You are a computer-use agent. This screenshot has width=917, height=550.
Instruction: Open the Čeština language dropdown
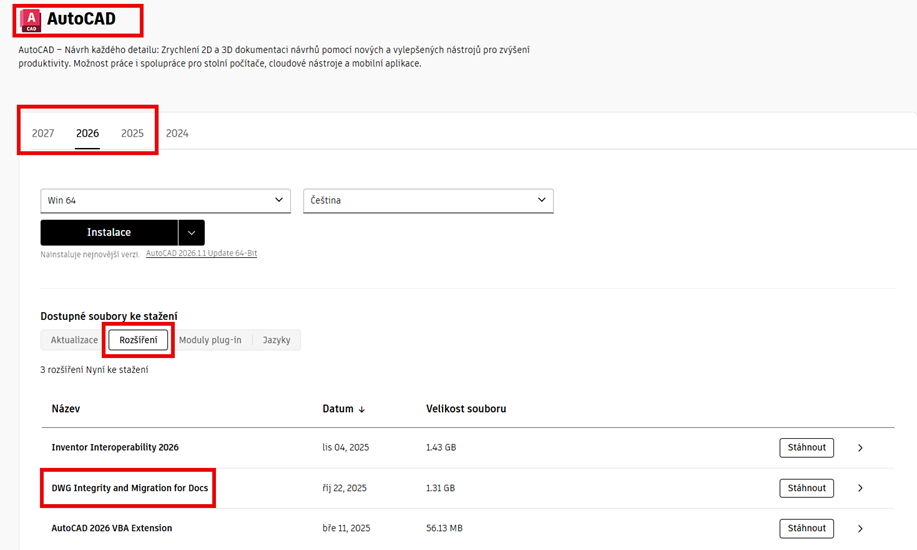pyautogui.click(x=428, y=201)
